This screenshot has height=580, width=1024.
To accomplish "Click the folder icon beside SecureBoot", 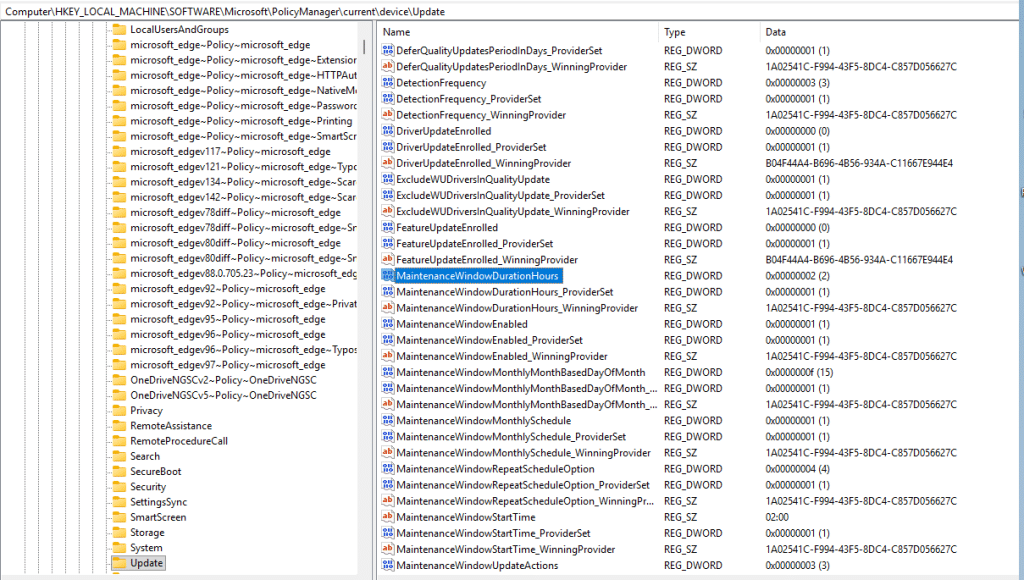I will (x=119, y=471).
